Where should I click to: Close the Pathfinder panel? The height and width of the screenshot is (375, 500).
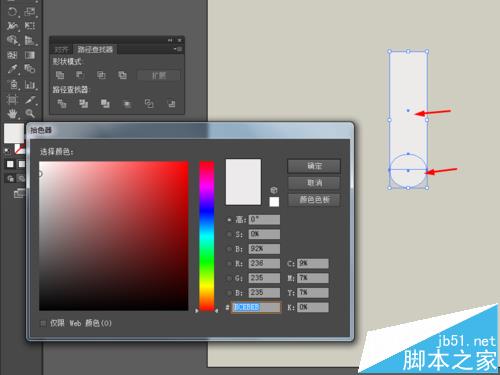pyautogui.click(x=180, y=40)
